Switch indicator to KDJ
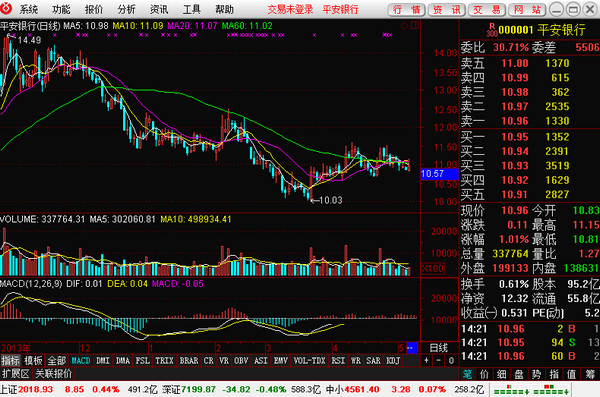 tap(393, 361)
